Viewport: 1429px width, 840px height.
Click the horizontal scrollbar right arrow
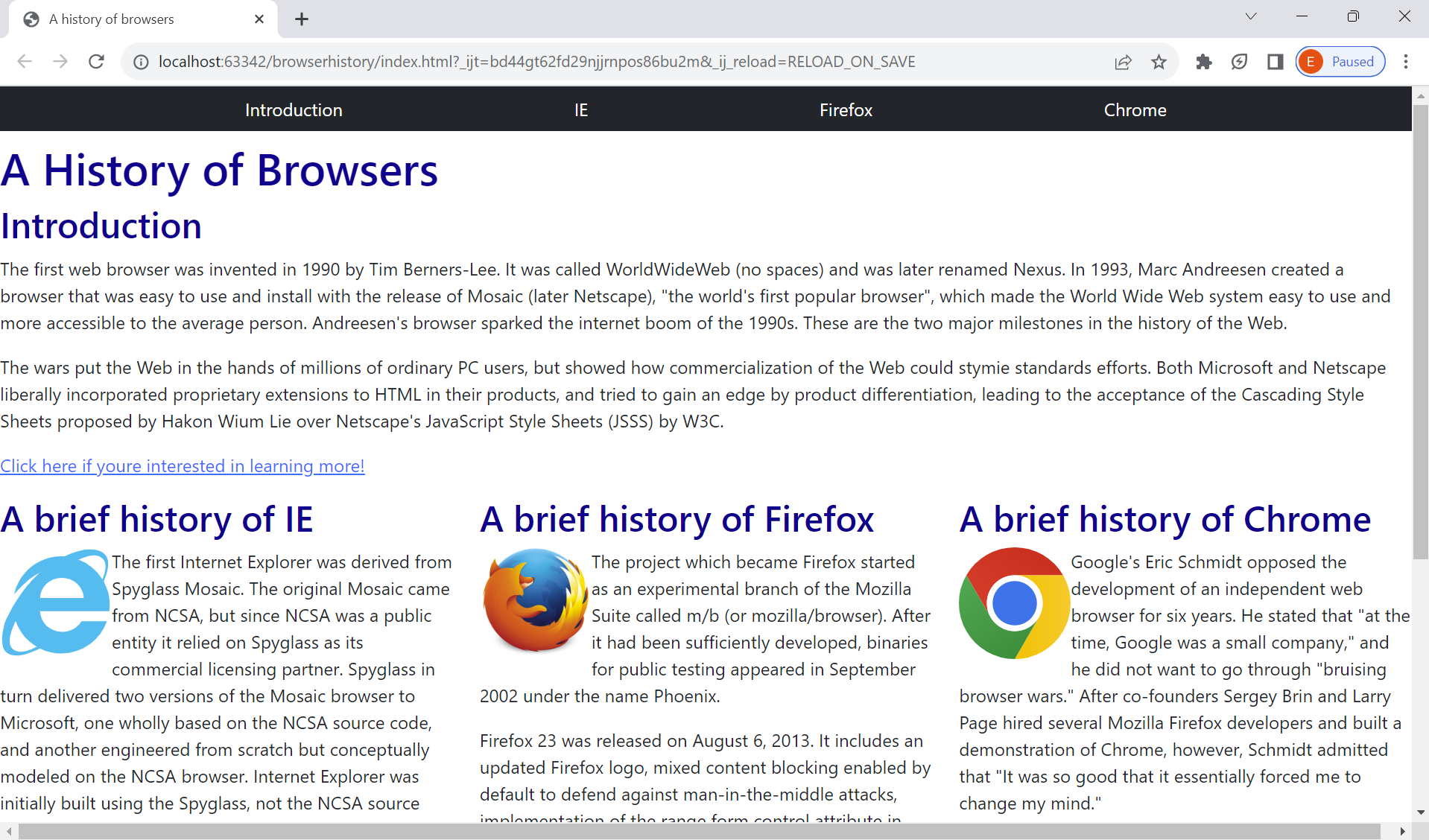[x=1402, y=831]
